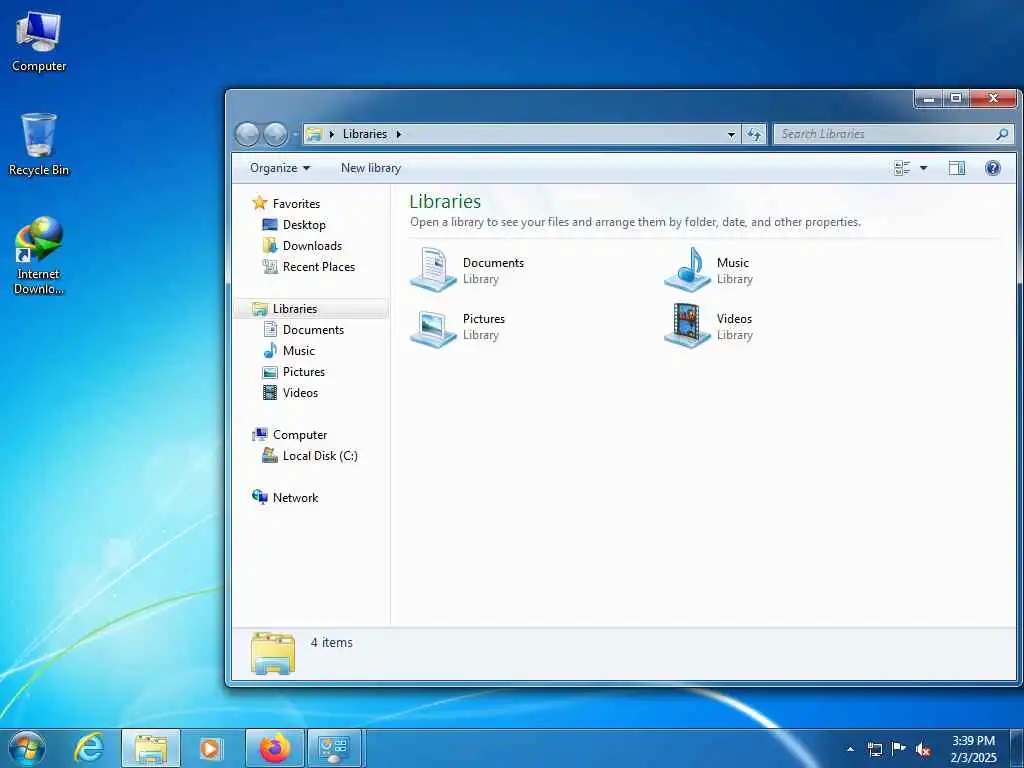Click the Back navigation arrow button
The image size is (1024, 768).
point(248,135)
